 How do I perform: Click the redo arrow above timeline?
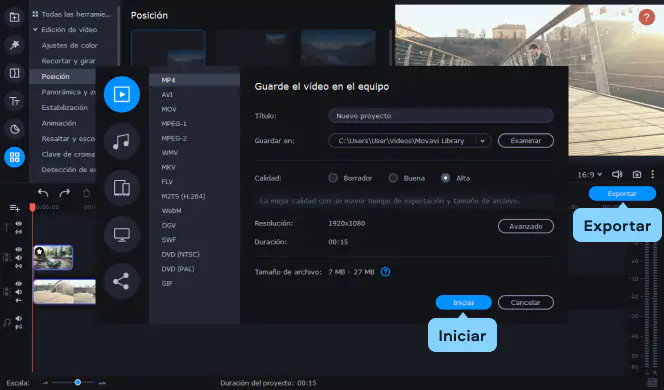(x=65, y=193)
